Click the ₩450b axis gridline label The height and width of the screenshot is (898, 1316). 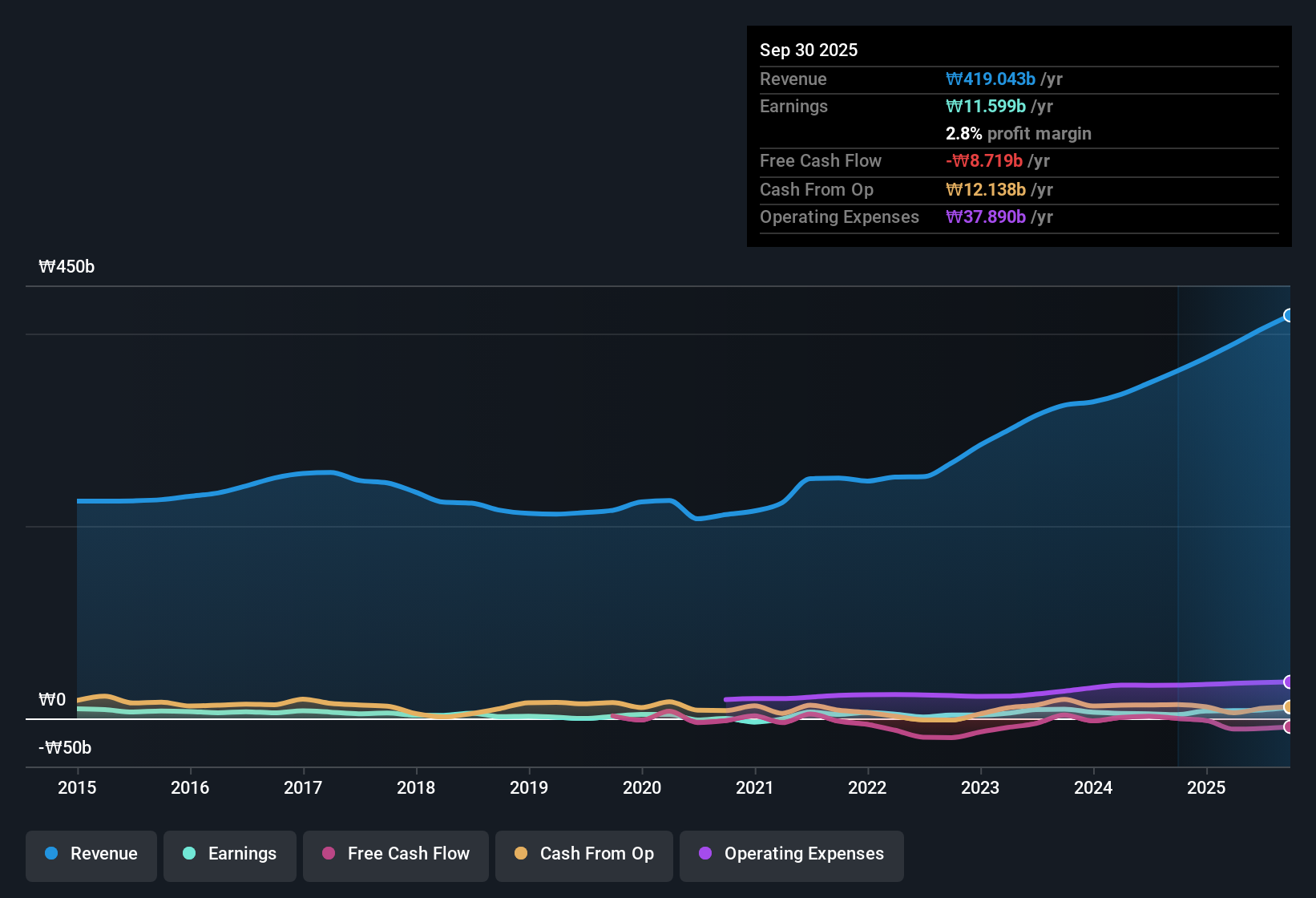(x=67, y=266)
